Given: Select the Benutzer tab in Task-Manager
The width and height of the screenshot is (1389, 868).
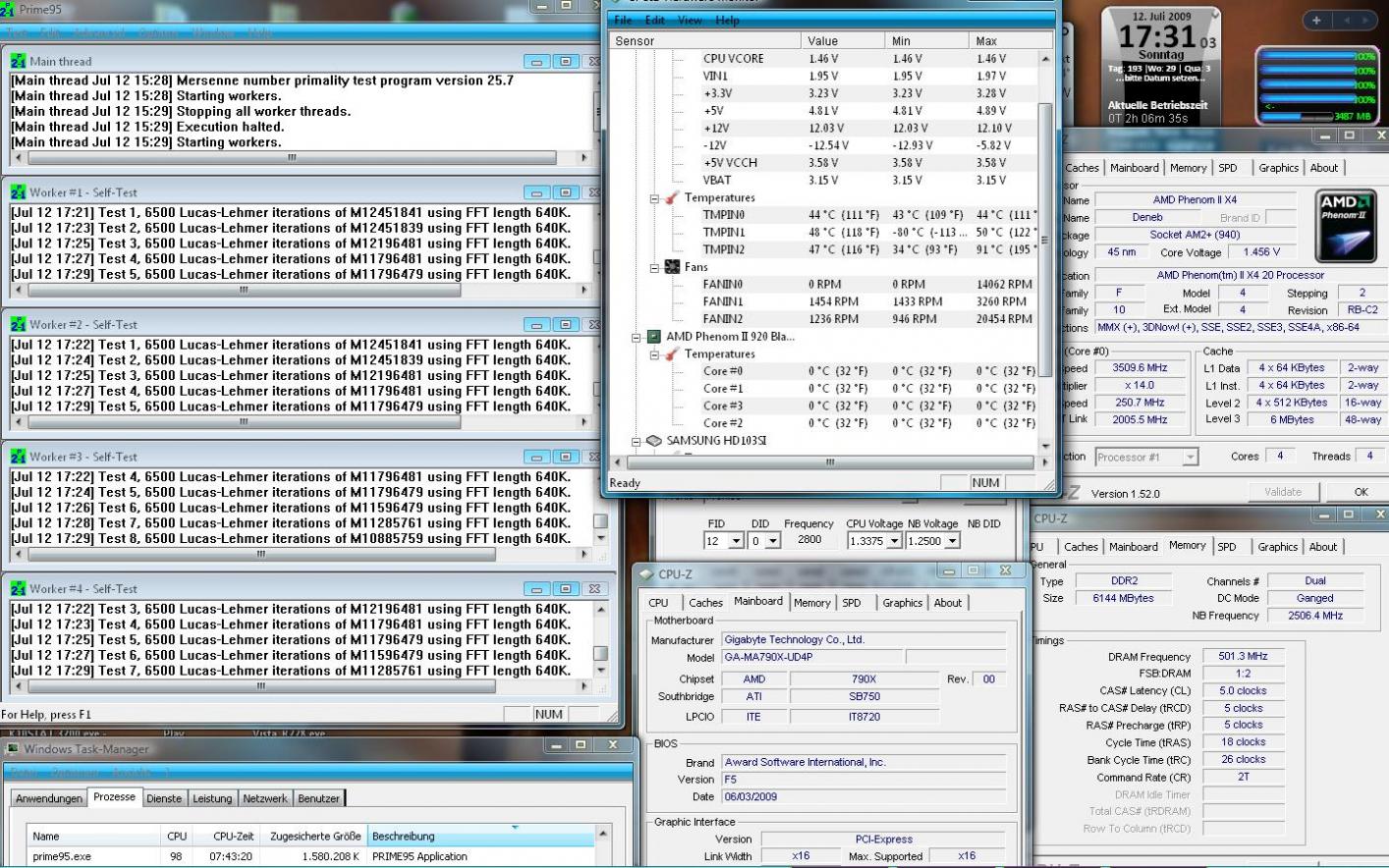Looking at the screenshot, I should [x=319, y=798].
